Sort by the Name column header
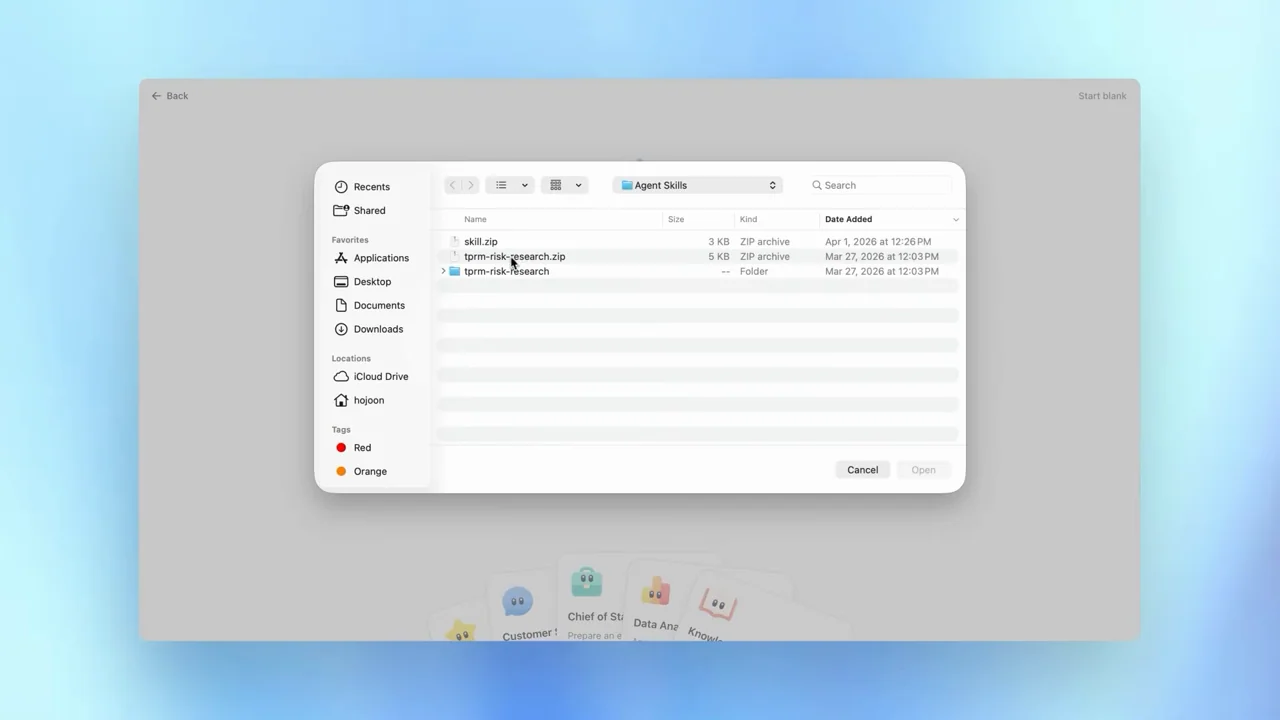The image size is (1280, 720). (x=475, y=219)
